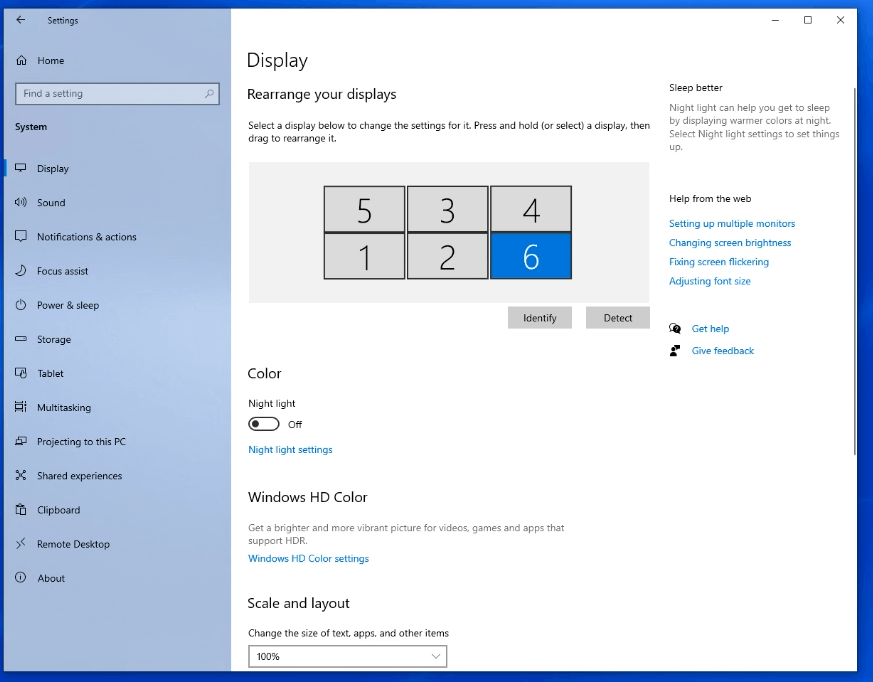Click the Projecting to this PC icon
This screenshot has height=682, width=873.
21,441
